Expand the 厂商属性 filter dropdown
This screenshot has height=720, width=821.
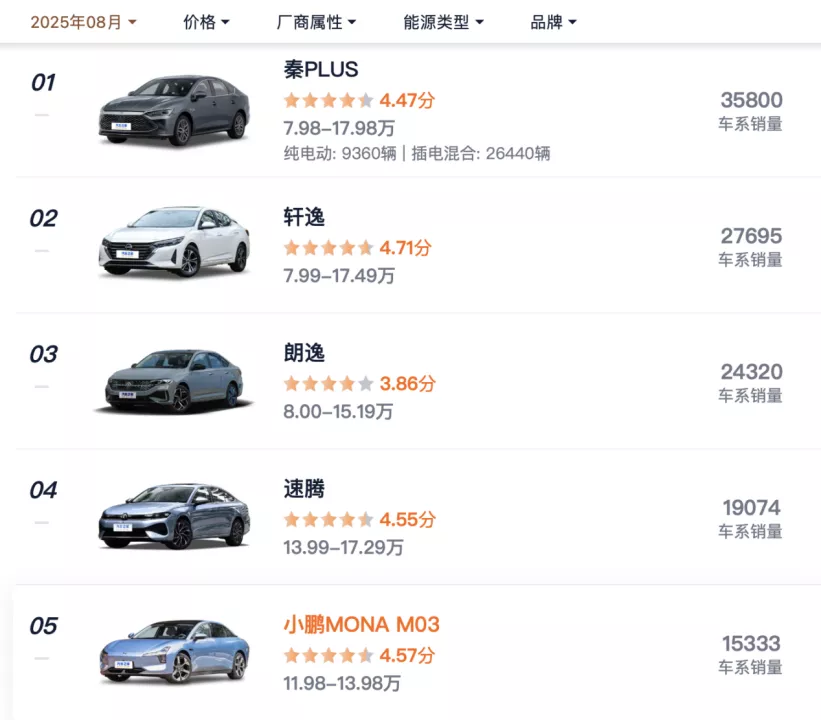tap(315, 22)
